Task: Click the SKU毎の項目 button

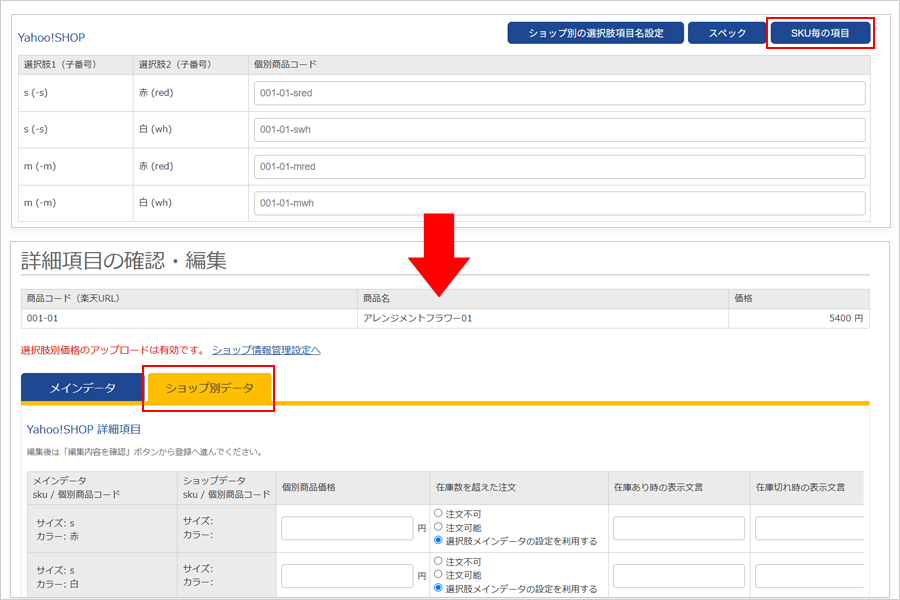Action: (820, 33)
